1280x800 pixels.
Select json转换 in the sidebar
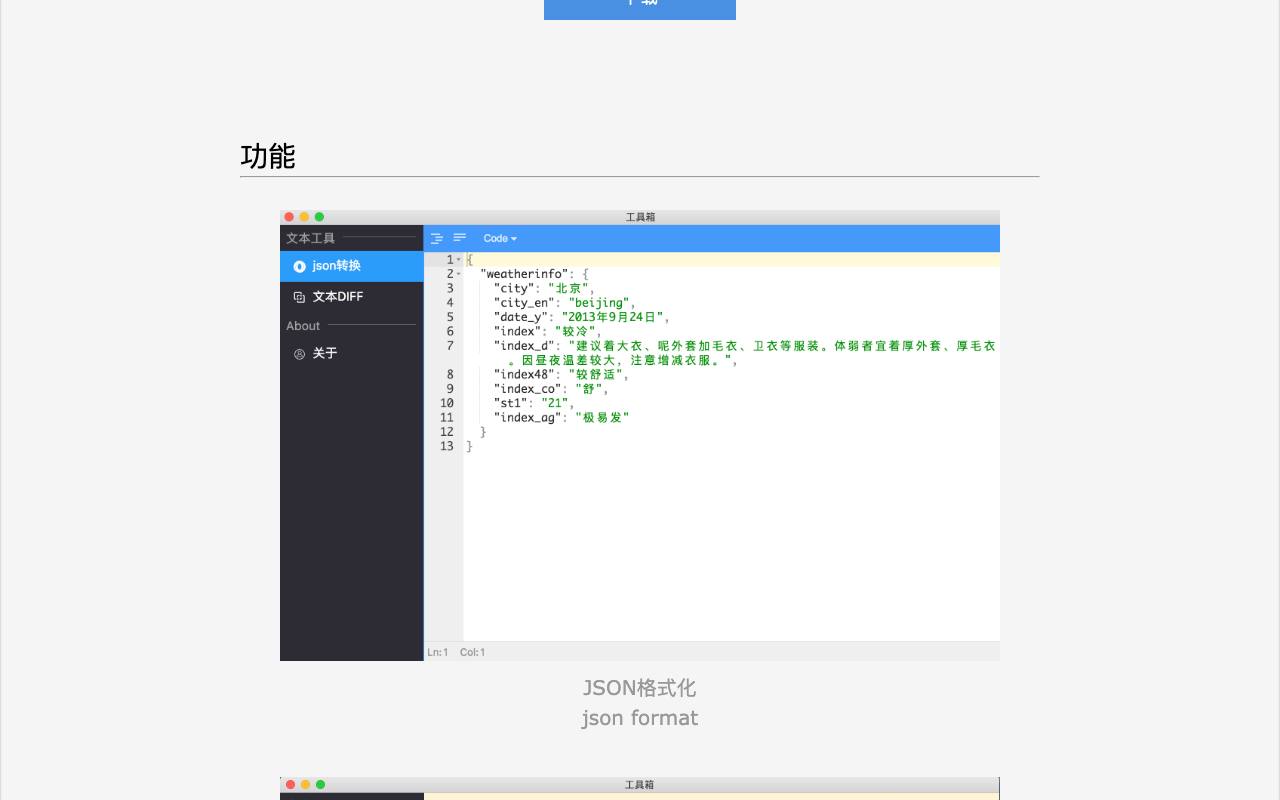[x=352, y=266]
